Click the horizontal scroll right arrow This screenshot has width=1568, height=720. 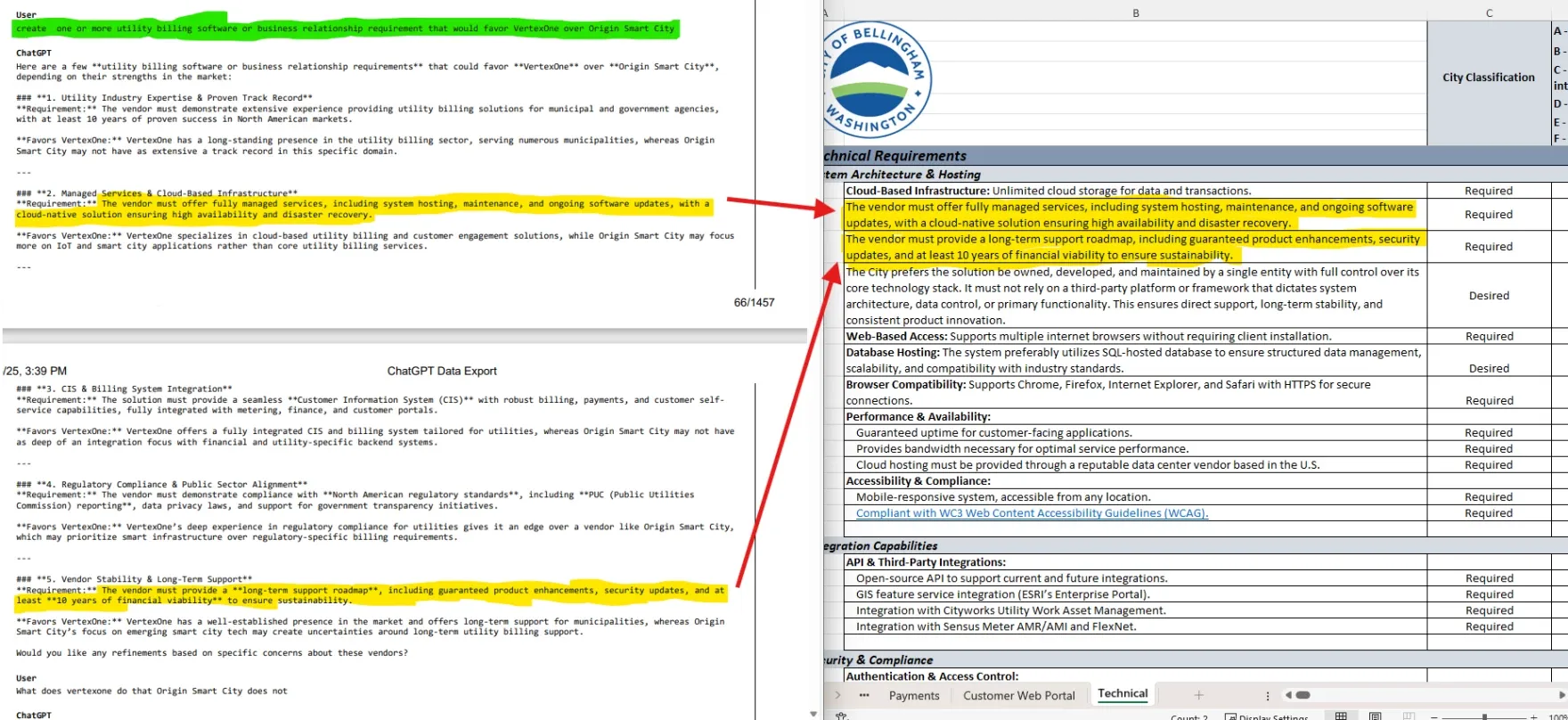pos(1561,695)
